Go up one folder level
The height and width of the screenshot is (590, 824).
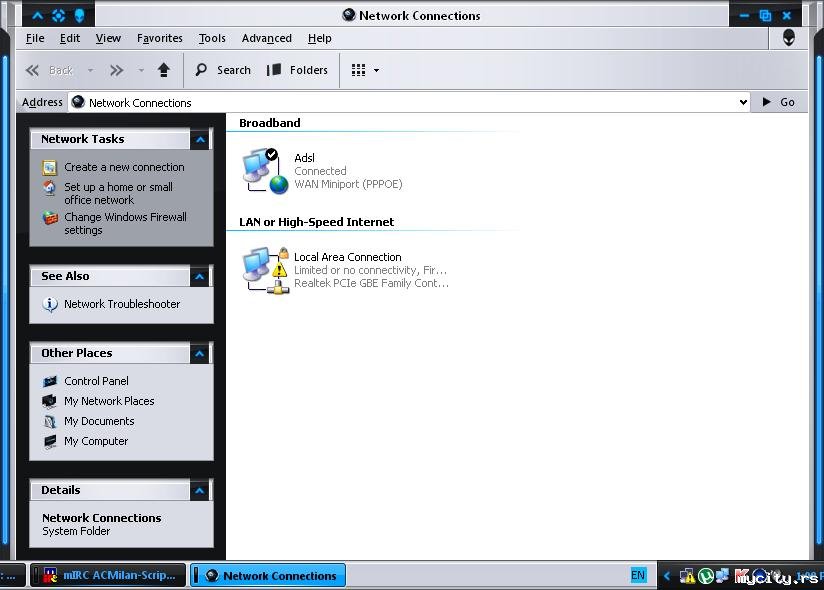pos(163,70)
